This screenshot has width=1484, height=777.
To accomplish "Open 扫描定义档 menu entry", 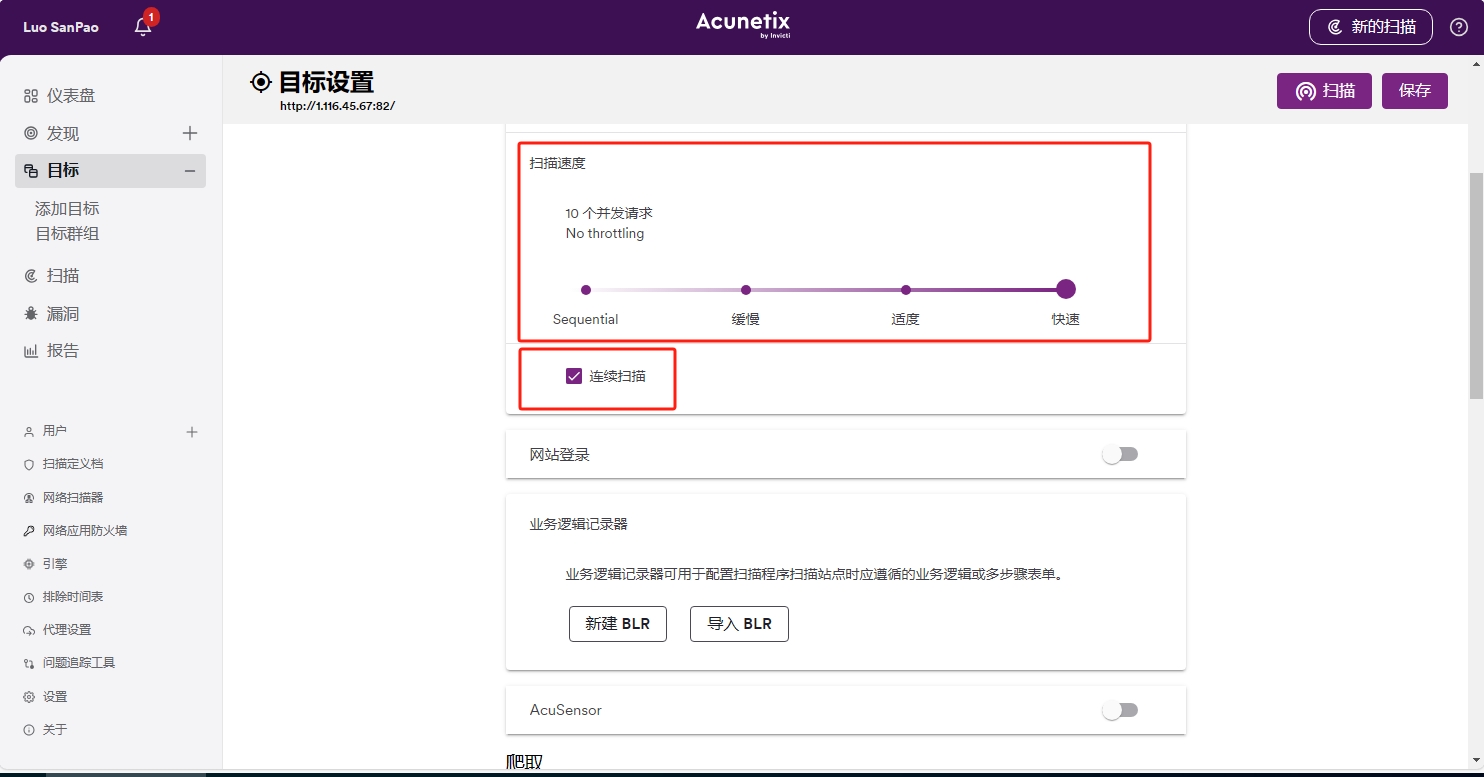I will coord(73,465).
